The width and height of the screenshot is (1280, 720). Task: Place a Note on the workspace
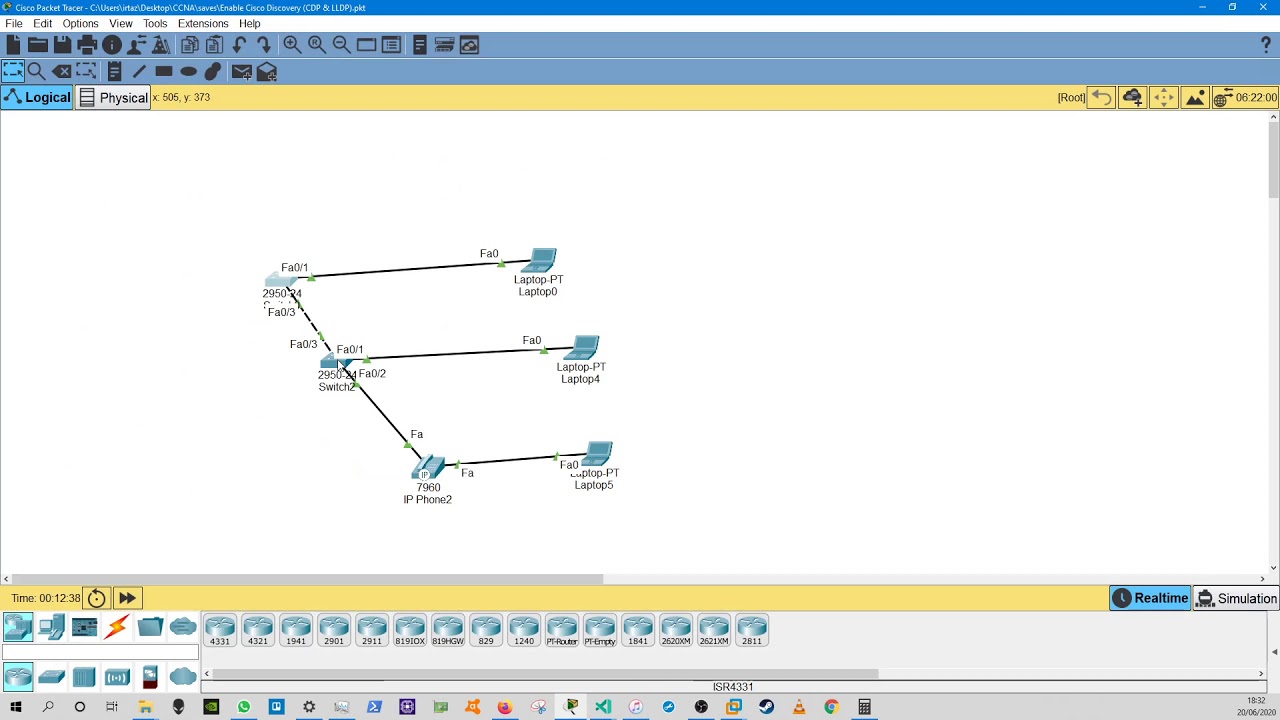click(x=114, y=71)
